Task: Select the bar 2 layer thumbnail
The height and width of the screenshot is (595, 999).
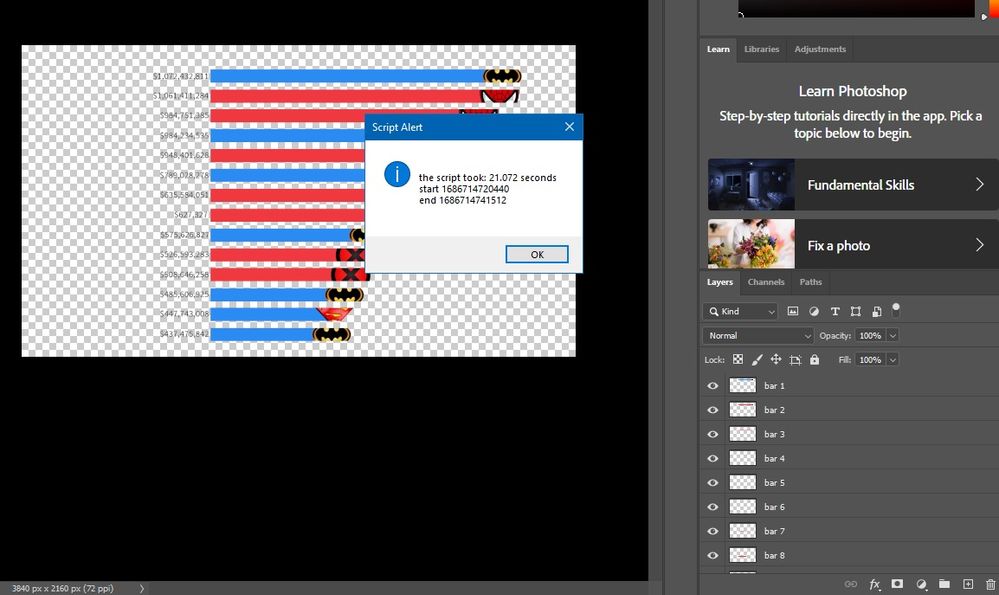Action: point(742,410)
